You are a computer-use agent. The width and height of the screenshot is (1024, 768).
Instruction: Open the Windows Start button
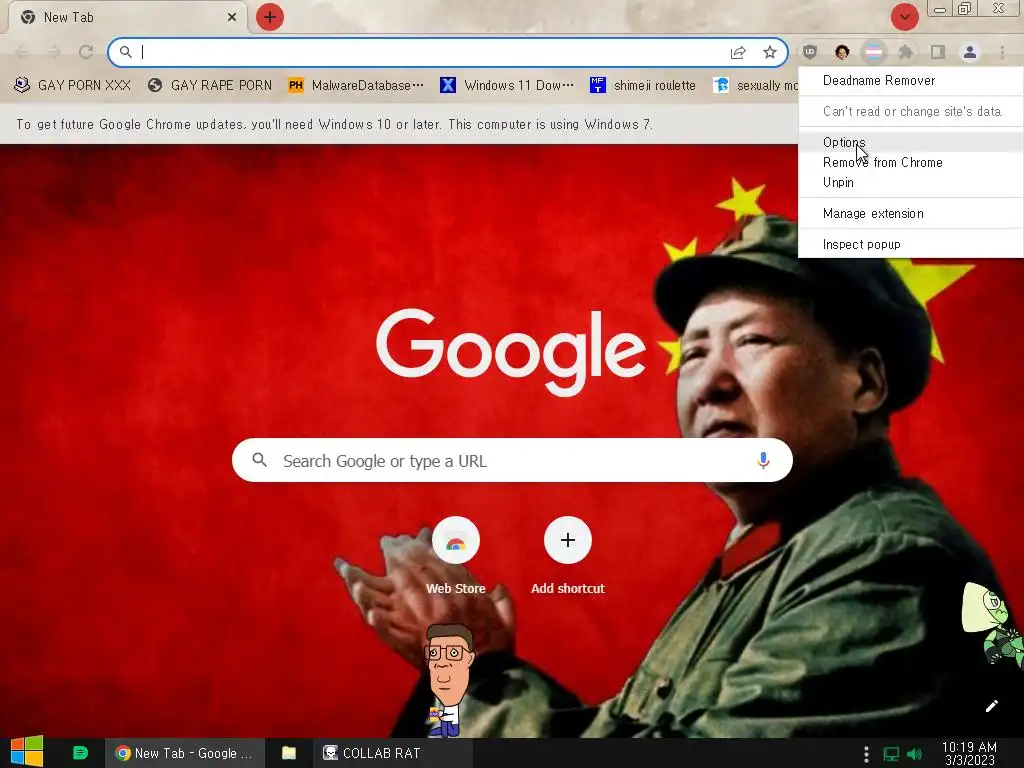(x=27, y=753)
